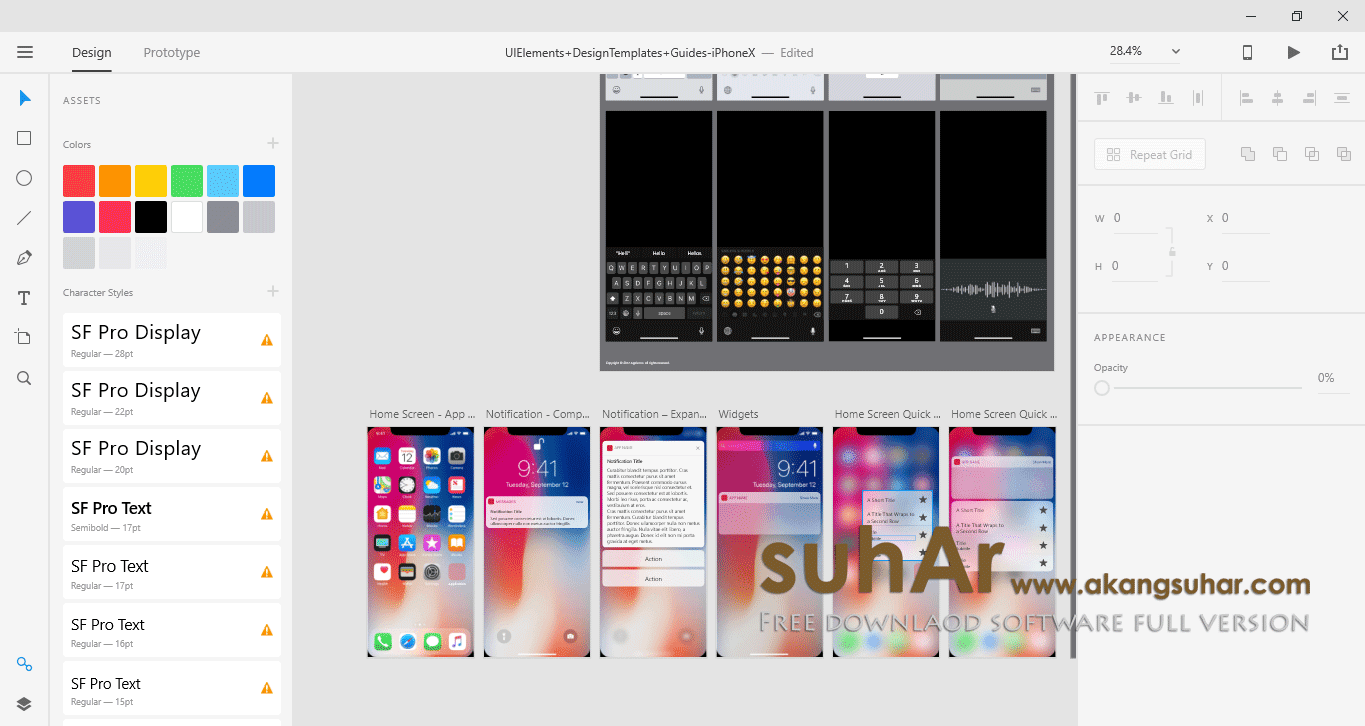Click the X position input field
The width and height of the screenshot is (1365, 726).
click(x=1245, y=219)
